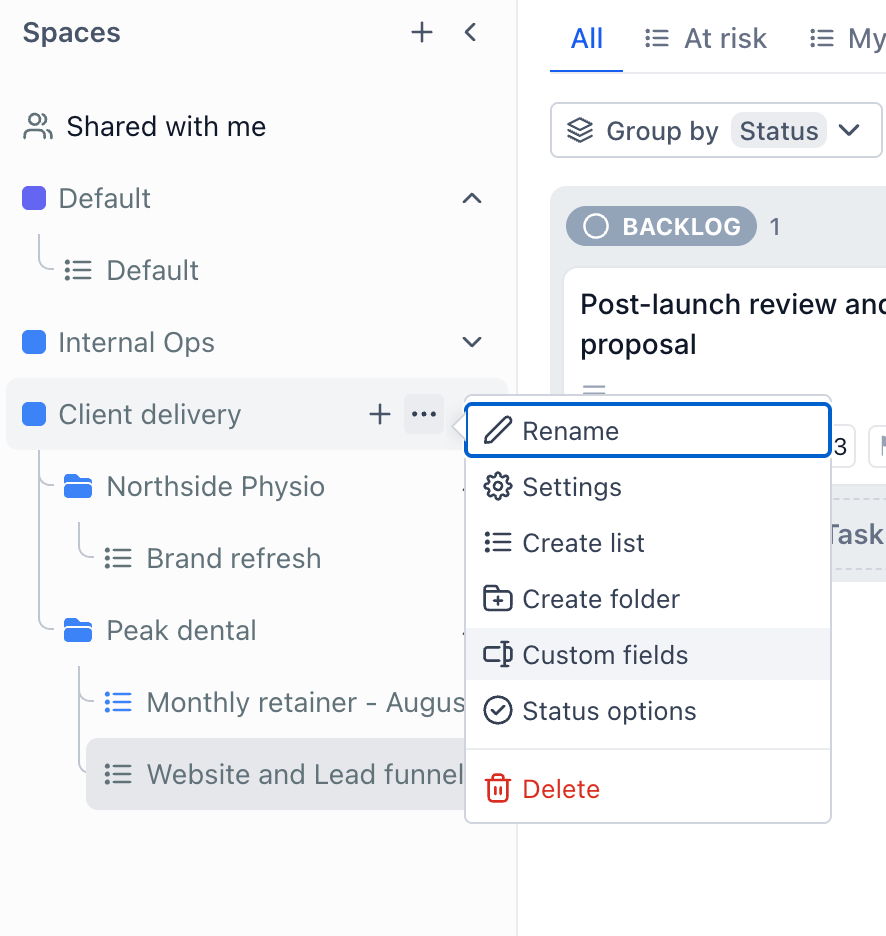Select the Internal Ops blue swatch

pos(34,342)
